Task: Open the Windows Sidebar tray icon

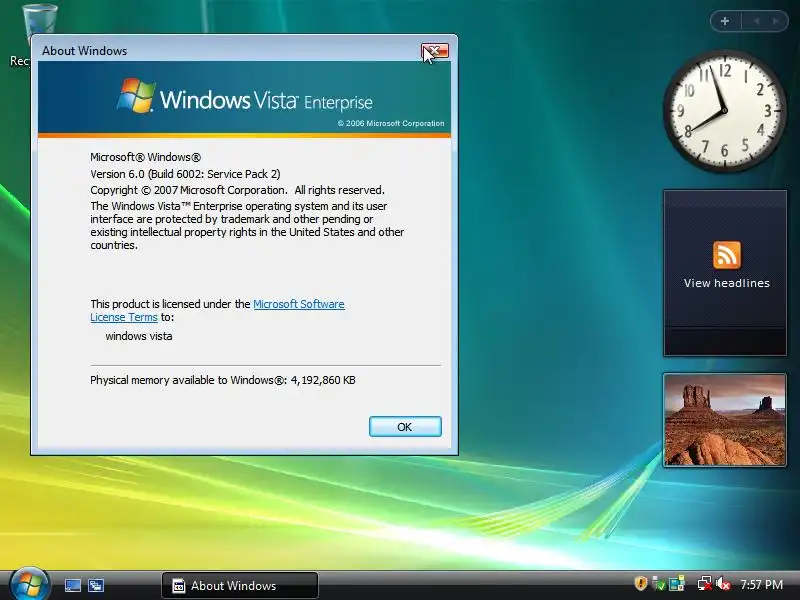Action: point(677,583)
